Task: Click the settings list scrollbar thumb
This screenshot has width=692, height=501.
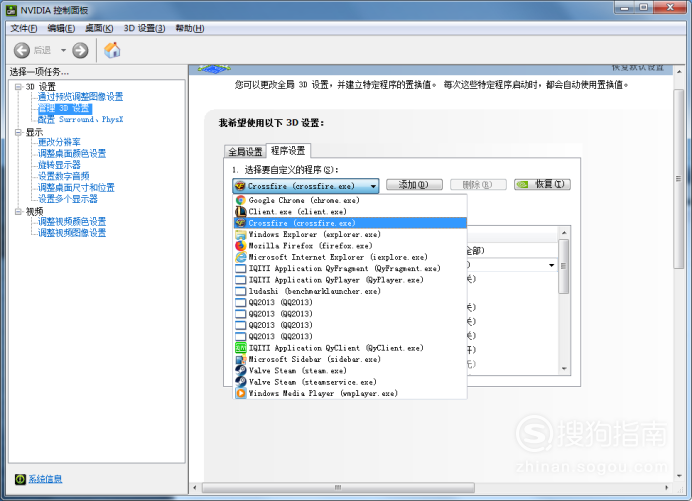Action: pos(564,267)
